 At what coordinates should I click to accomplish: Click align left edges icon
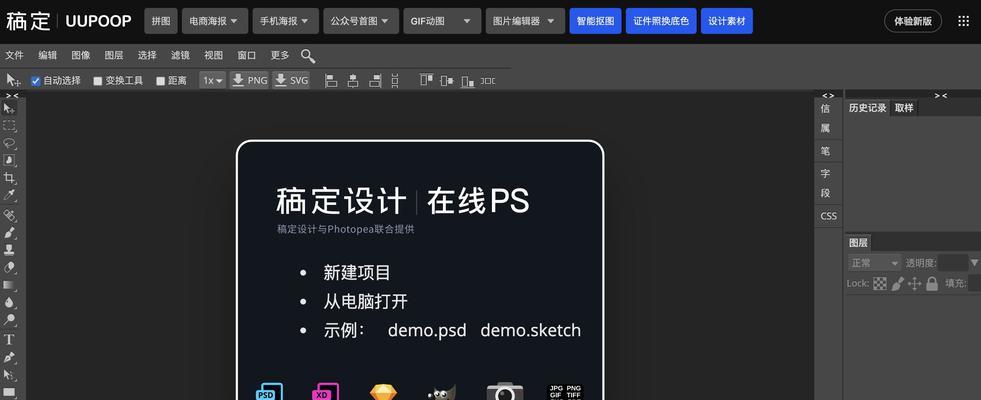[331, 80]
